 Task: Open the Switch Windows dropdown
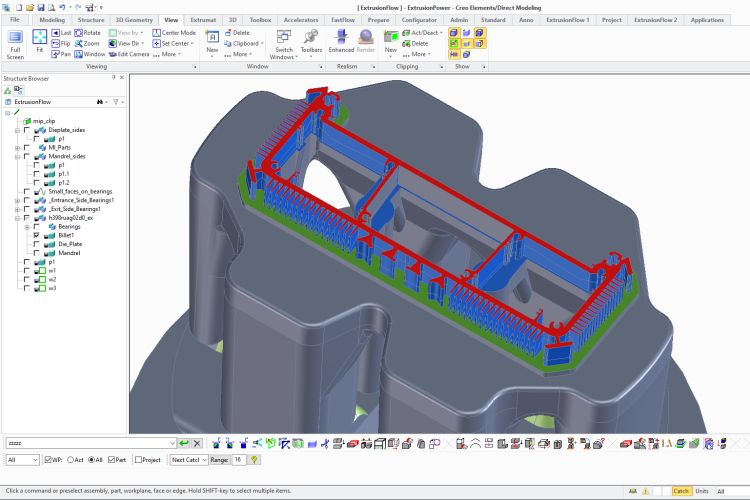[284, 44]
